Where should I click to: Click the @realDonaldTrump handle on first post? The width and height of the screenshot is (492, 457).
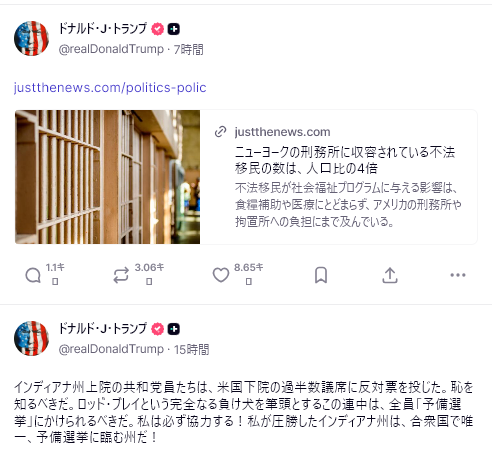pyautogui.click(x=111, y=49)
